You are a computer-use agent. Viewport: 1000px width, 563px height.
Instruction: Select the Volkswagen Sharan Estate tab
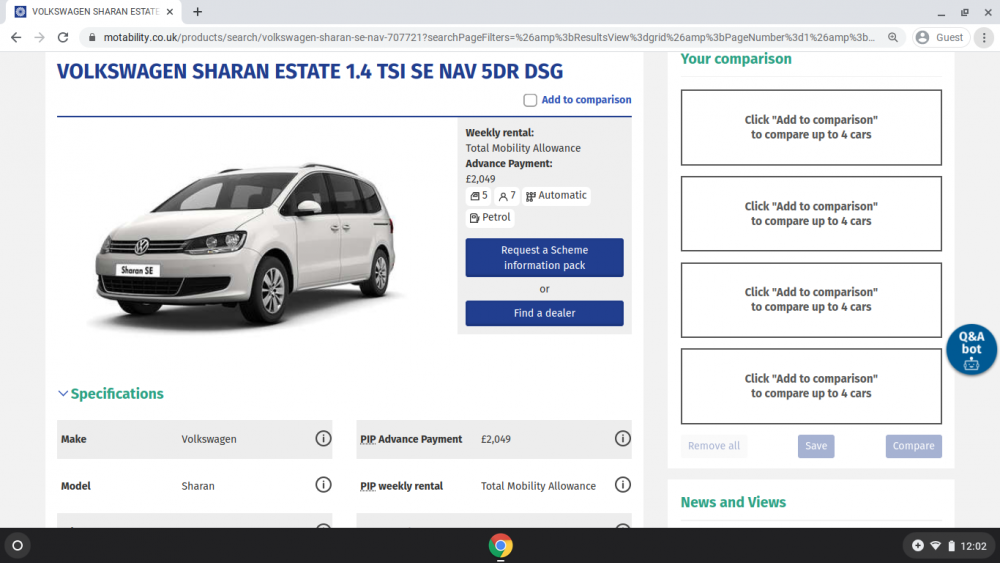pos(94,11)
